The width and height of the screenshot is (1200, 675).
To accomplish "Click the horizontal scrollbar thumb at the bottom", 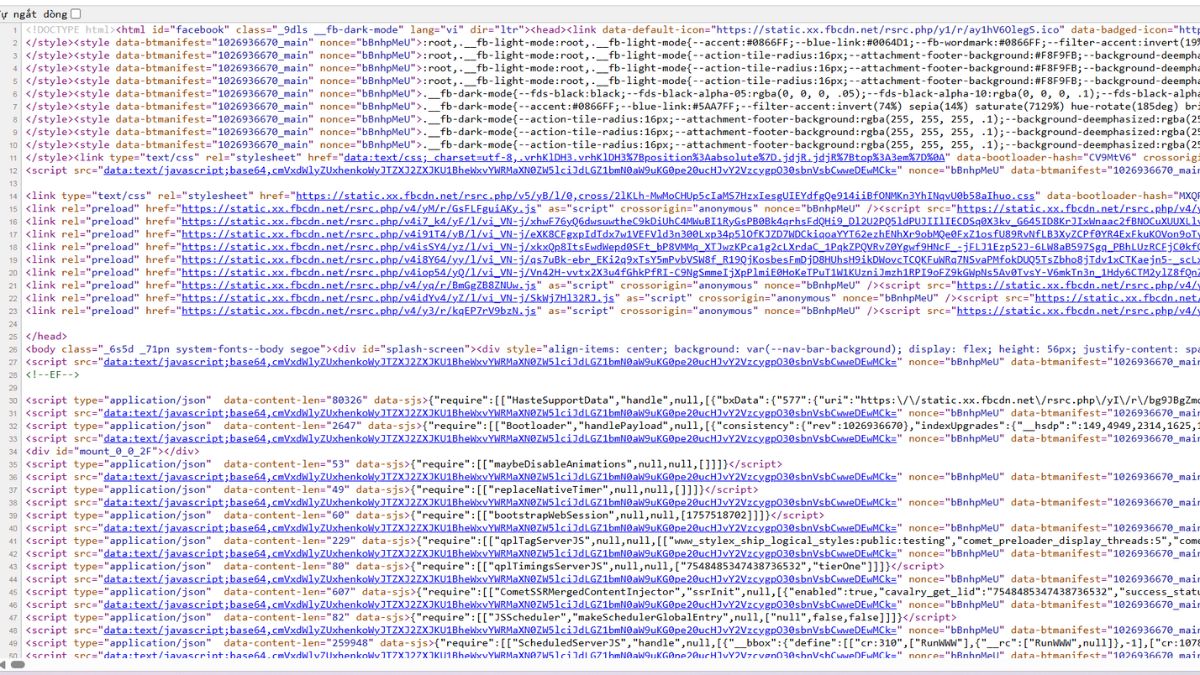I will coord(20,664).
